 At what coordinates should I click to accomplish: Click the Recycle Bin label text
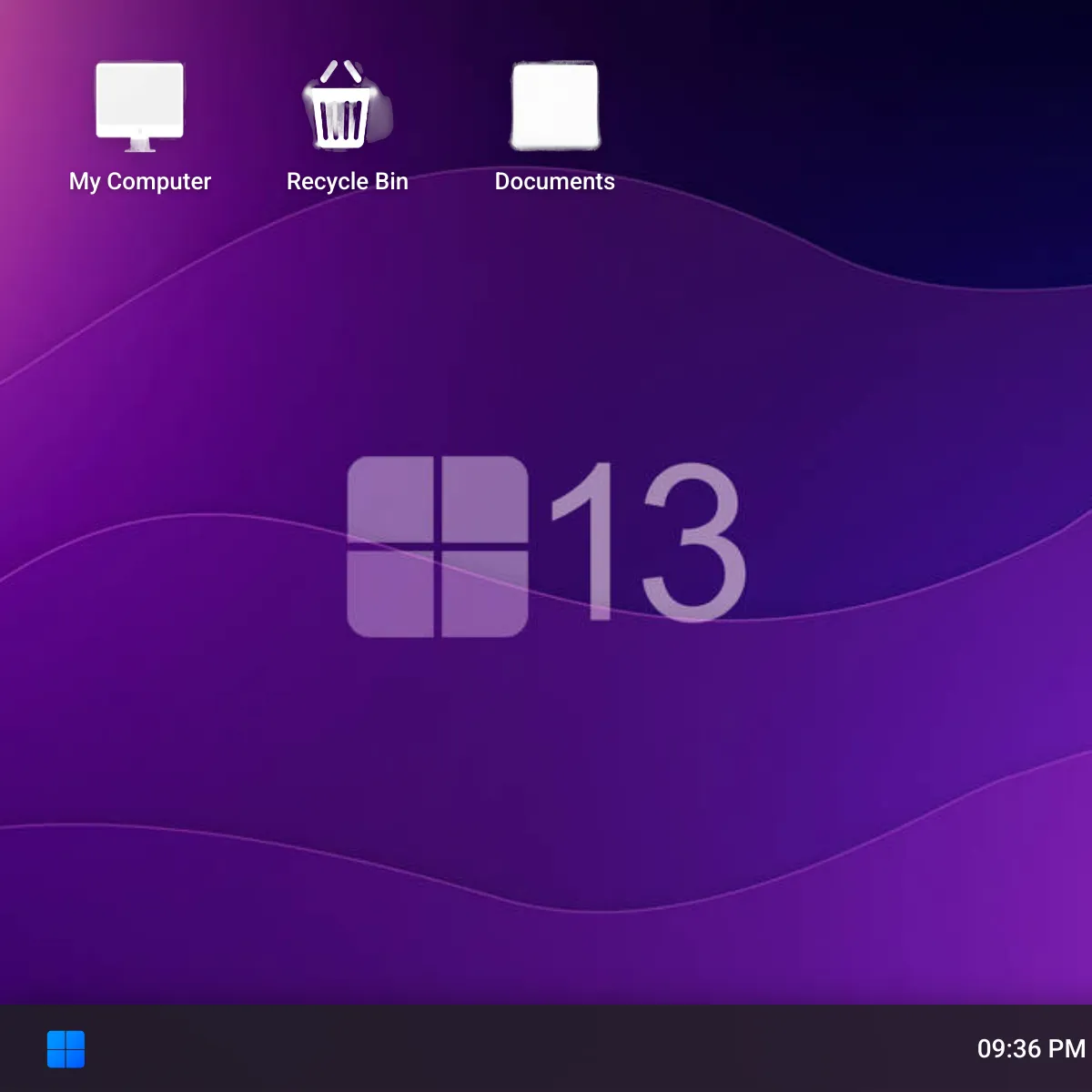coord(348,182)
